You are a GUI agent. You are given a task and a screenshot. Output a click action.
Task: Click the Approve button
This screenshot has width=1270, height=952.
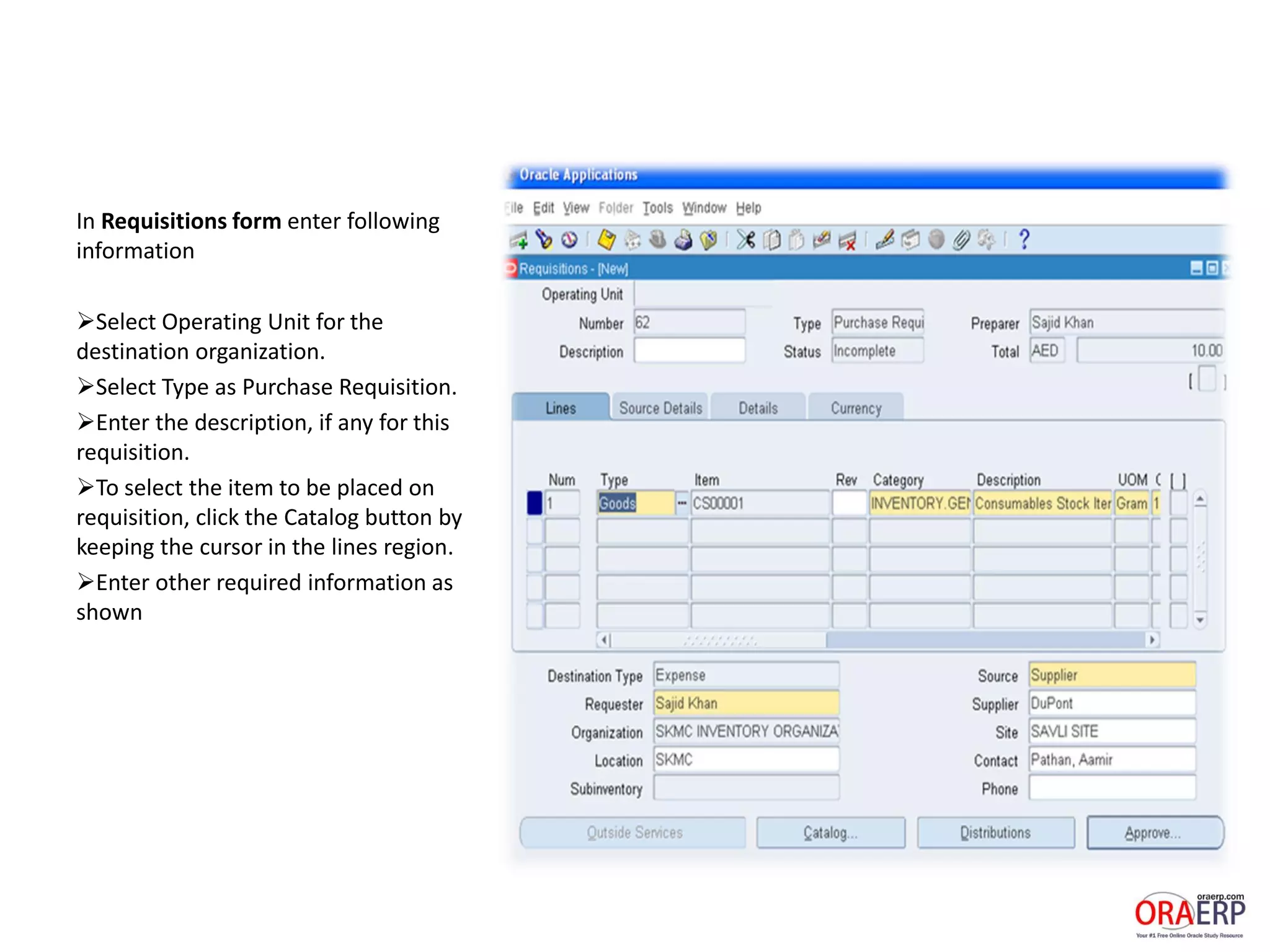pos(1154,833)
